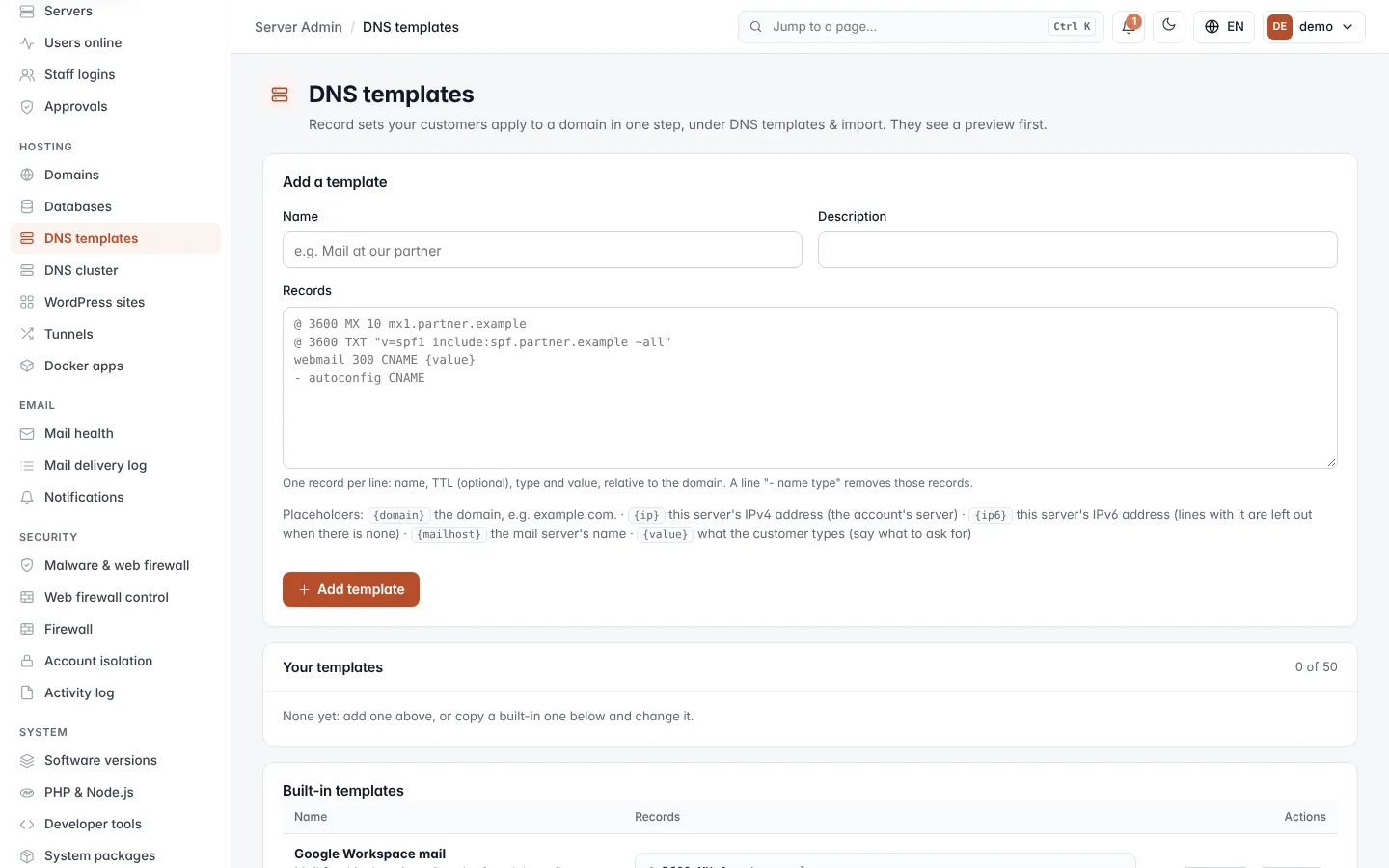Viewport: 1389px width, 868px height.
Task: Click the {ip6} placeholder chip
Action: tap(991, 516)
